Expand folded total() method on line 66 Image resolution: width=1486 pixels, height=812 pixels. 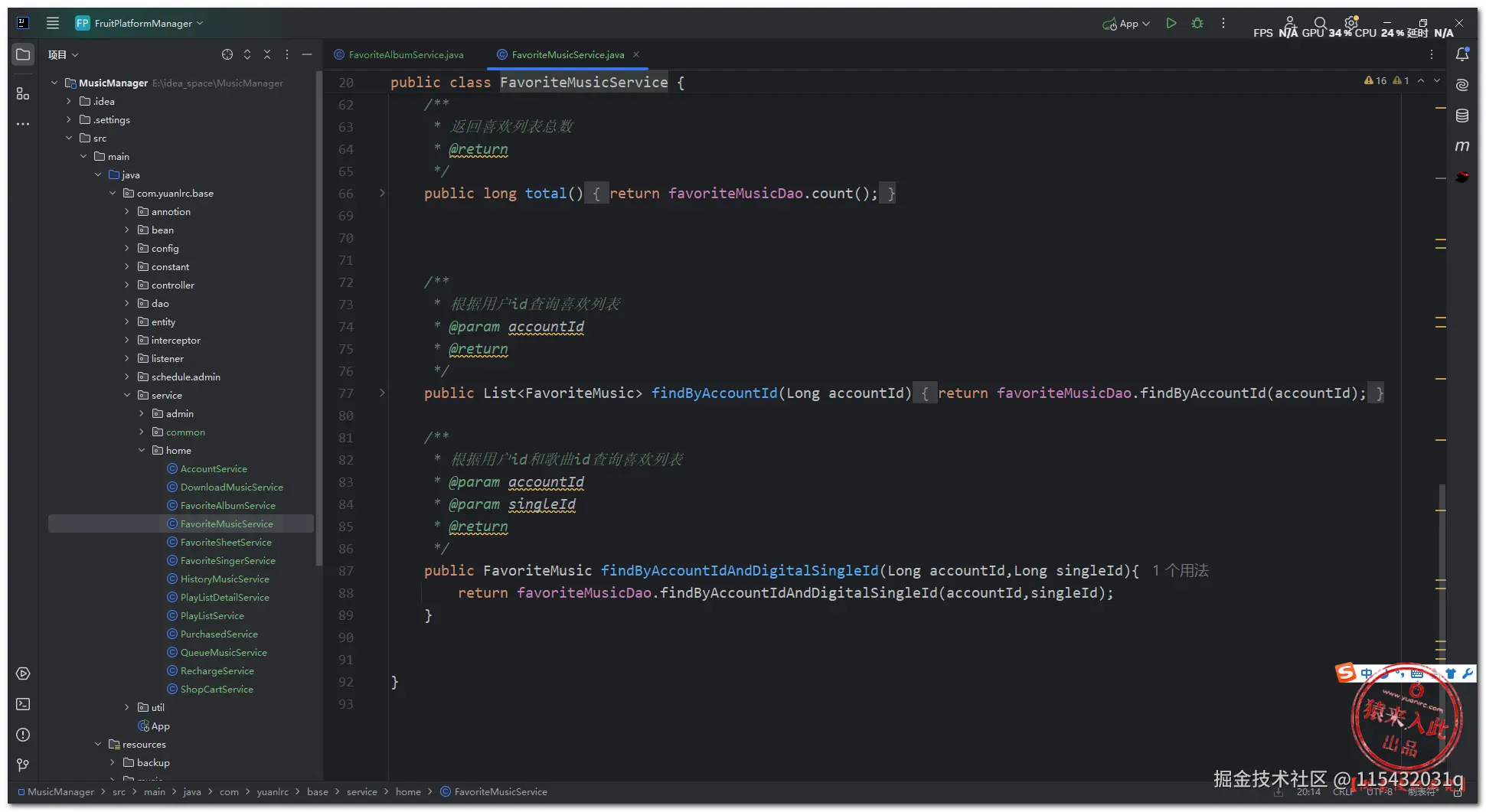click(x=382, y=193)
